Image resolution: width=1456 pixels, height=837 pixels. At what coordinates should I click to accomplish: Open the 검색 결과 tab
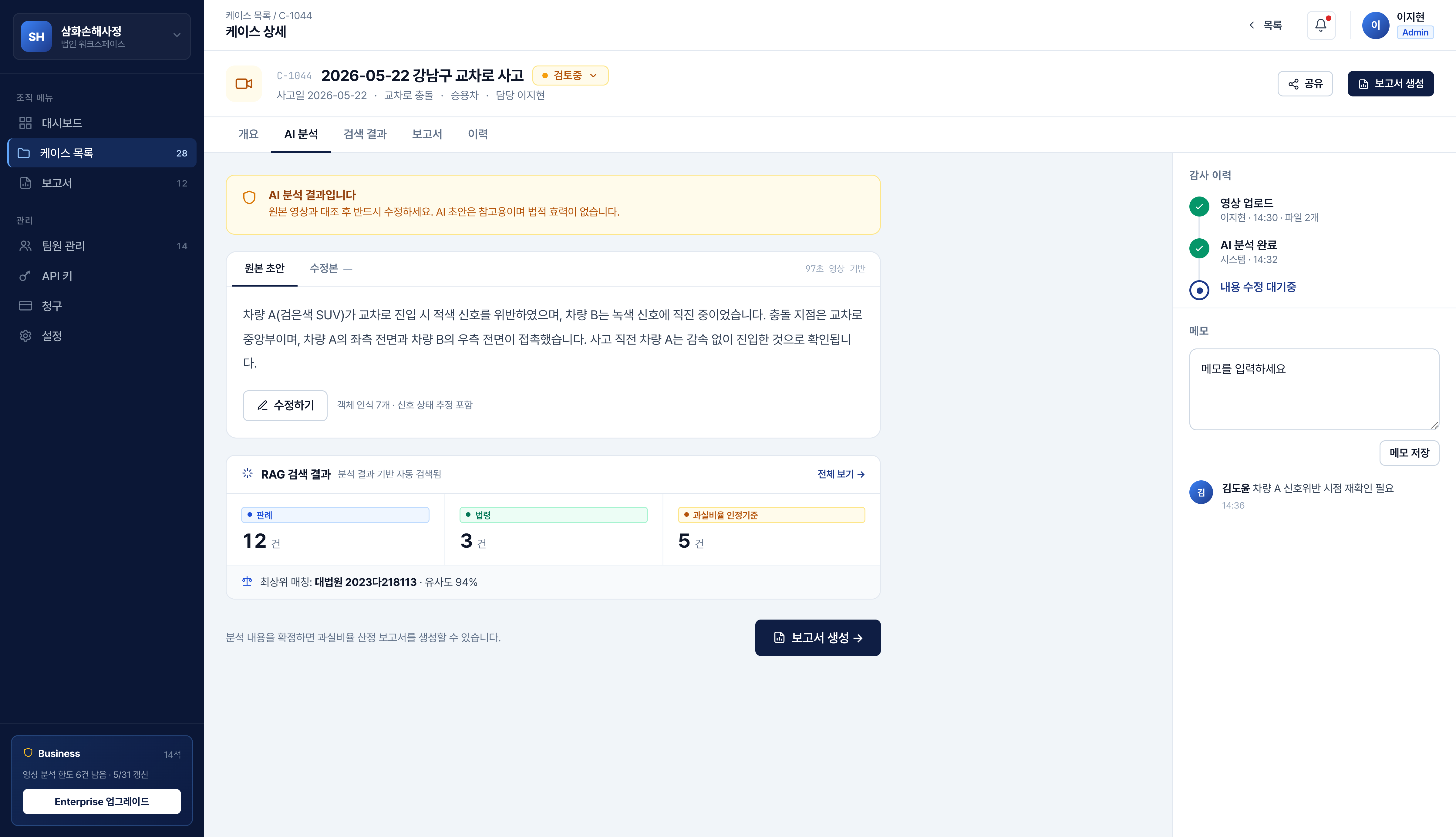(365, 134)
